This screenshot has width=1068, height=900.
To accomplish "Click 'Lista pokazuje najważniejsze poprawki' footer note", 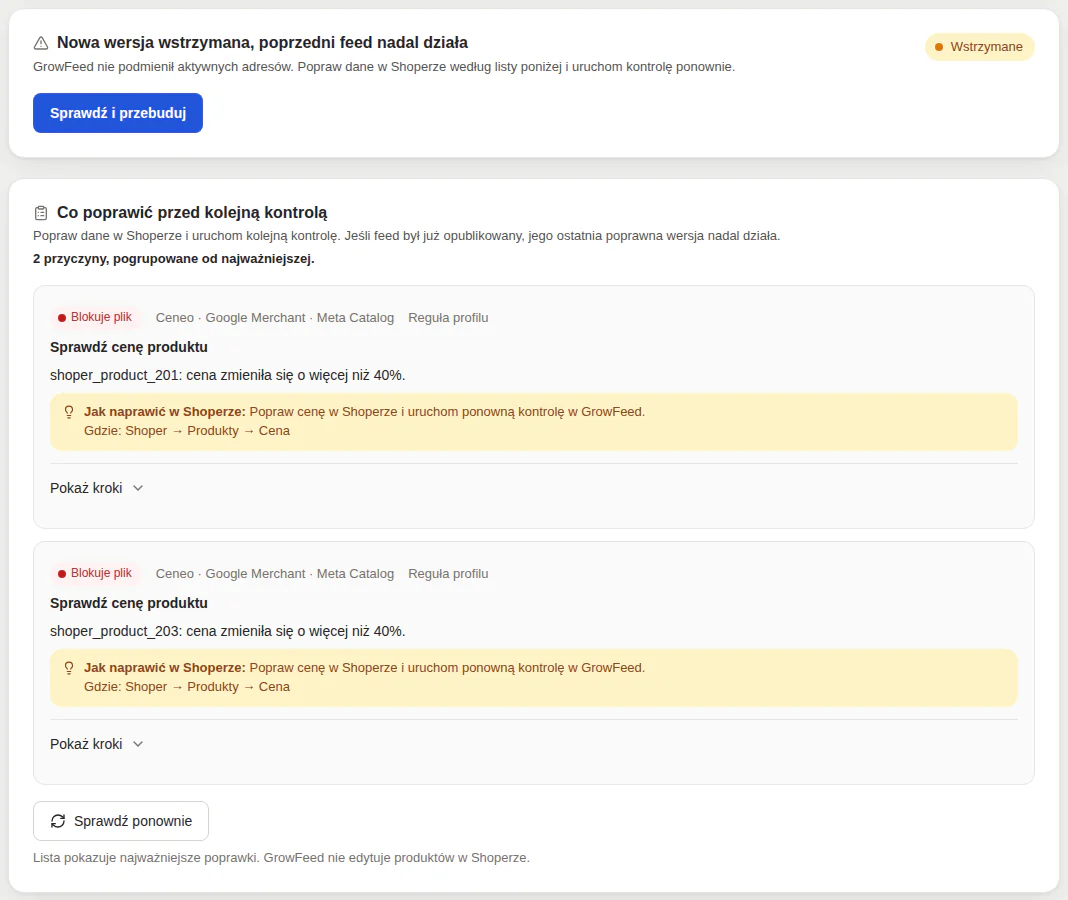I will click(x=281, y=858).
